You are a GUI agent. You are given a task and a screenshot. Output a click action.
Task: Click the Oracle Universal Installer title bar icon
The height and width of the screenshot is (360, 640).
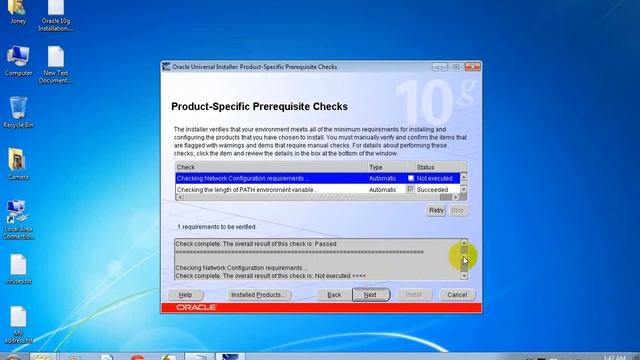[x=166, y=67]
